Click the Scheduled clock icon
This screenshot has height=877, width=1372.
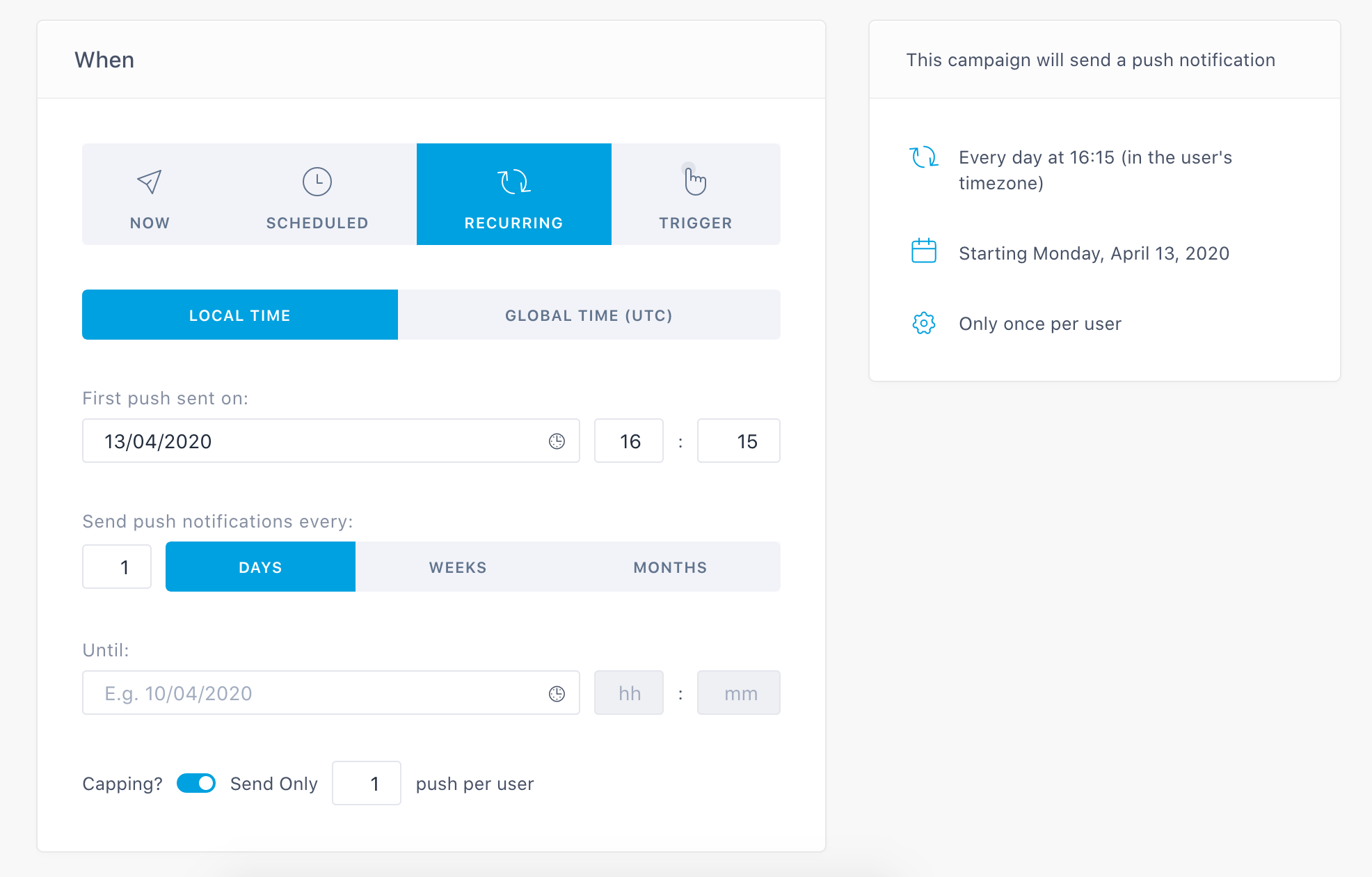(317, 182)
